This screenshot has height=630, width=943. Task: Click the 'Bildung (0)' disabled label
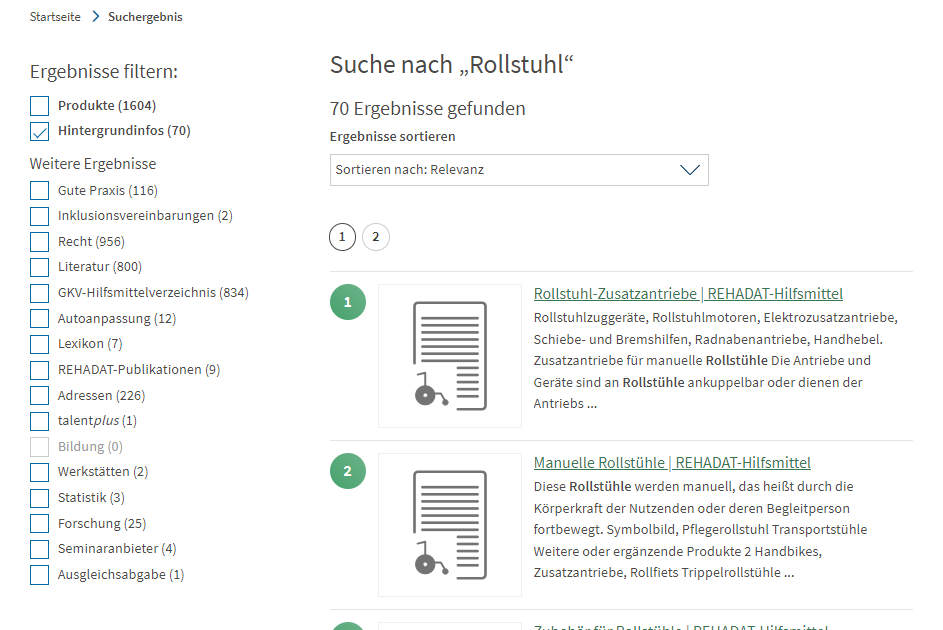[90, 447]
